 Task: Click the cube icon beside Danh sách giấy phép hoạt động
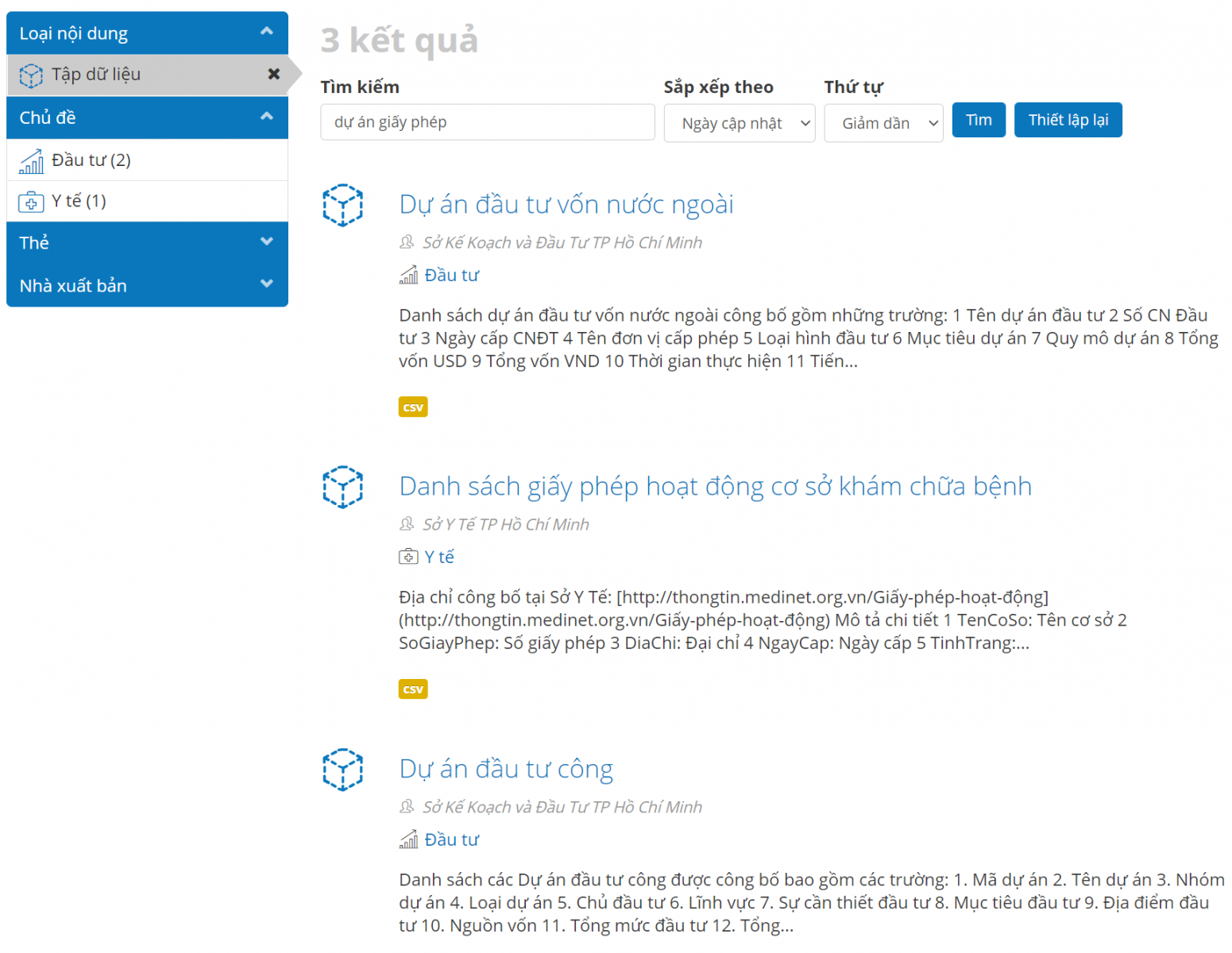pyautogui.click(x=342, y=487)
